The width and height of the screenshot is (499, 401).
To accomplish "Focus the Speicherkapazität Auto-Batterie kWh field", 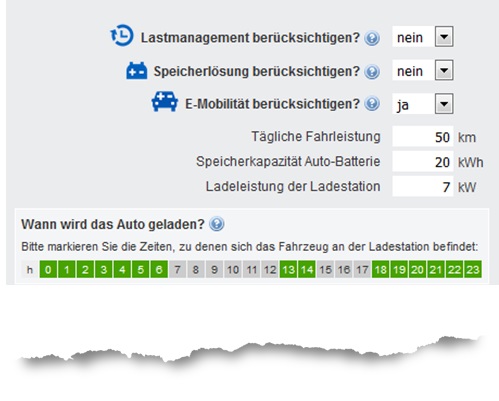I will (x=423, y=161).
